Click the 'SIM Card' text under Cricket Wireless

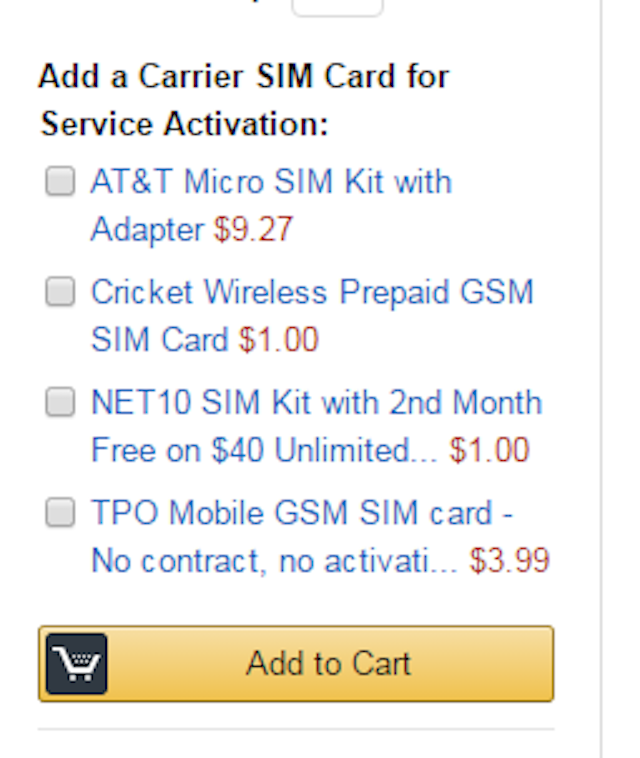tap(160, 340)
